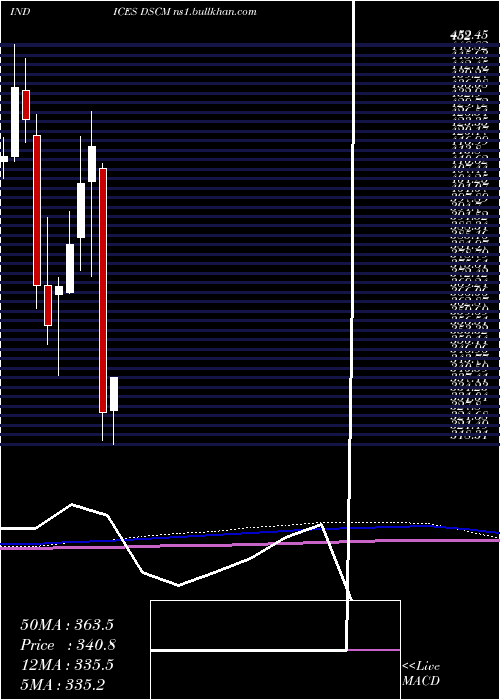Click the 50MA : 363.5 value
This screenshot has height=700, width=500.
67,625
